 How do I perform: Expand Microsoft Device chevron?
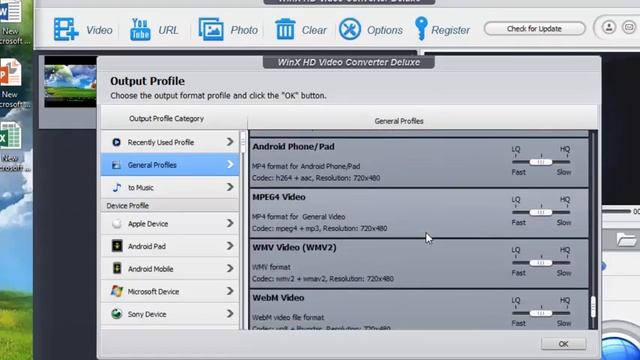pos(230,291)
